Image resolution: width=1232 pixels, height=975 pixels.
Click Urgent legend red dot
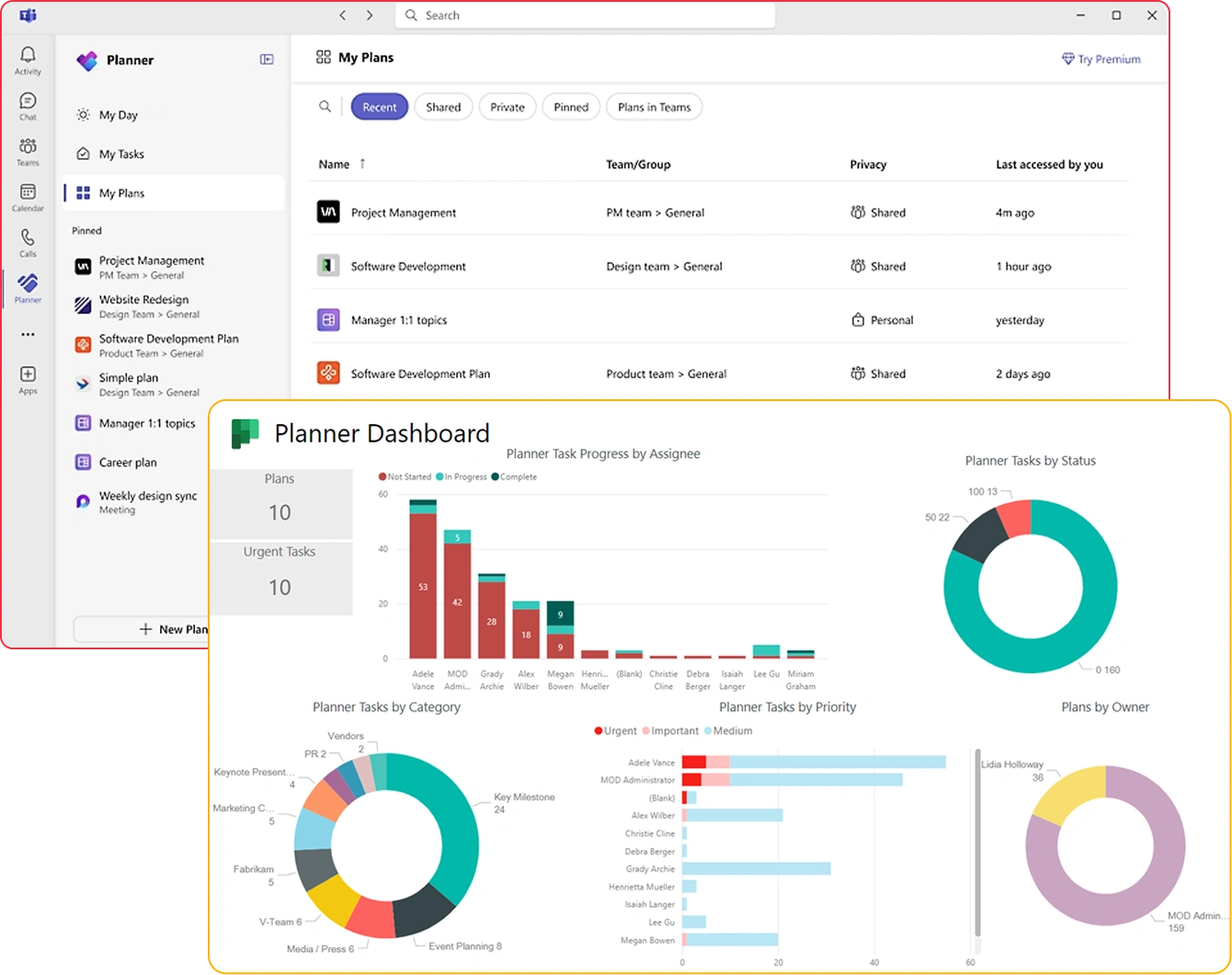coord(599,731)
